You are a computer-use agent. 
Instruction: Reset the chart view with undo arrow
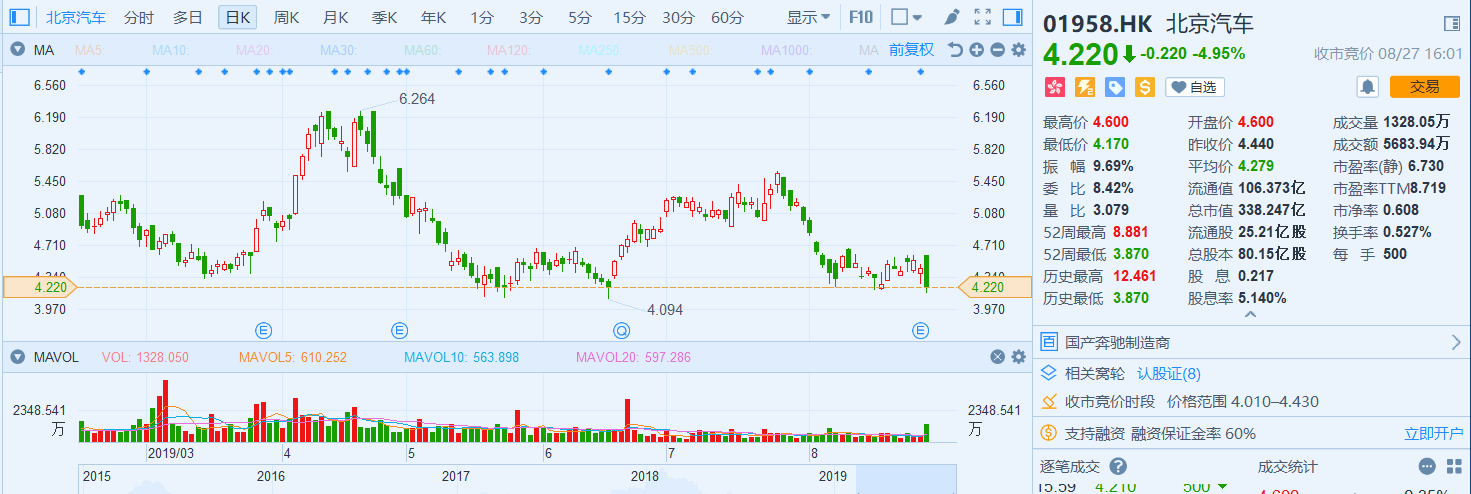pyautogui.click(x=955, y=50)
